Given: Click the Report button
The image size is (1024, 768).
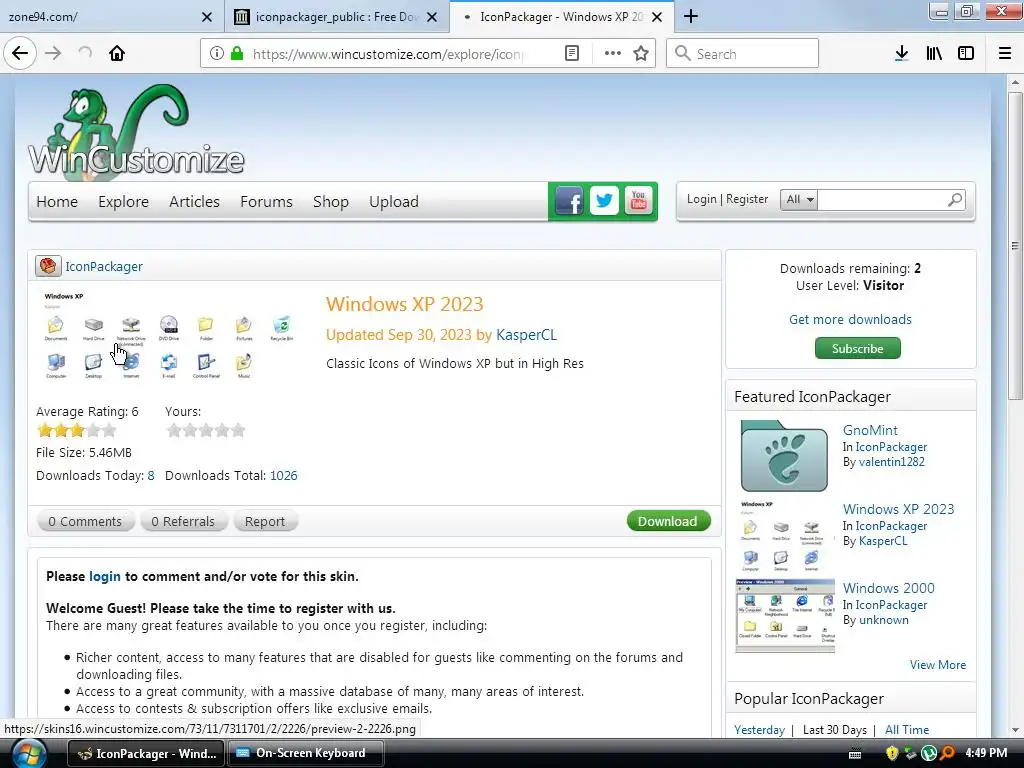Looking at the screenshot, I should [x=265, y=521].
